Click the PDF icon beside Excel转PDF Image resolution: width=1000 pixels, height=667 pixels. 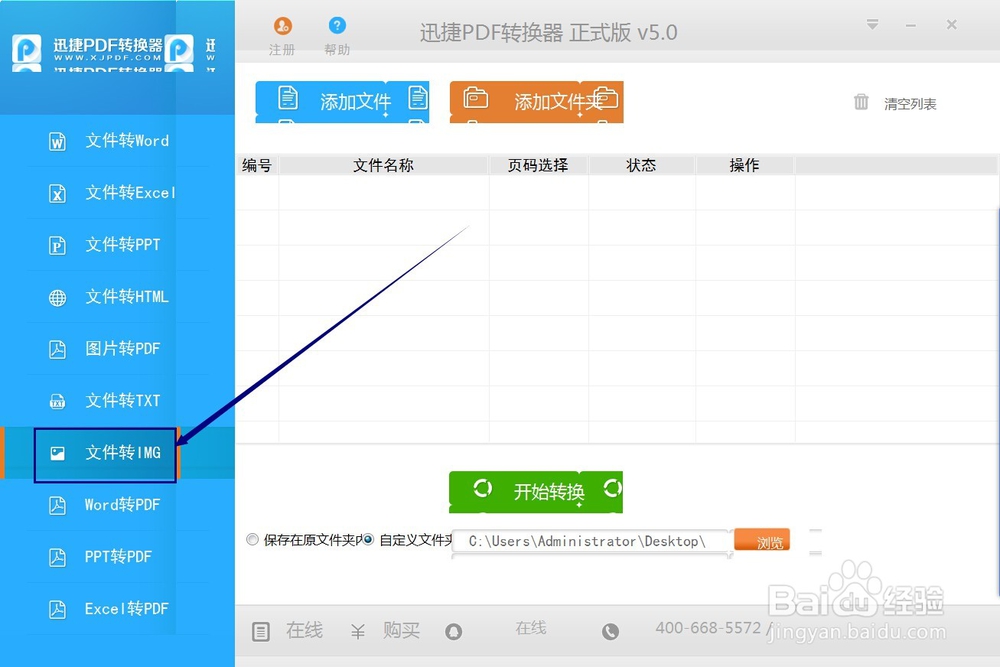coord(57,610)
